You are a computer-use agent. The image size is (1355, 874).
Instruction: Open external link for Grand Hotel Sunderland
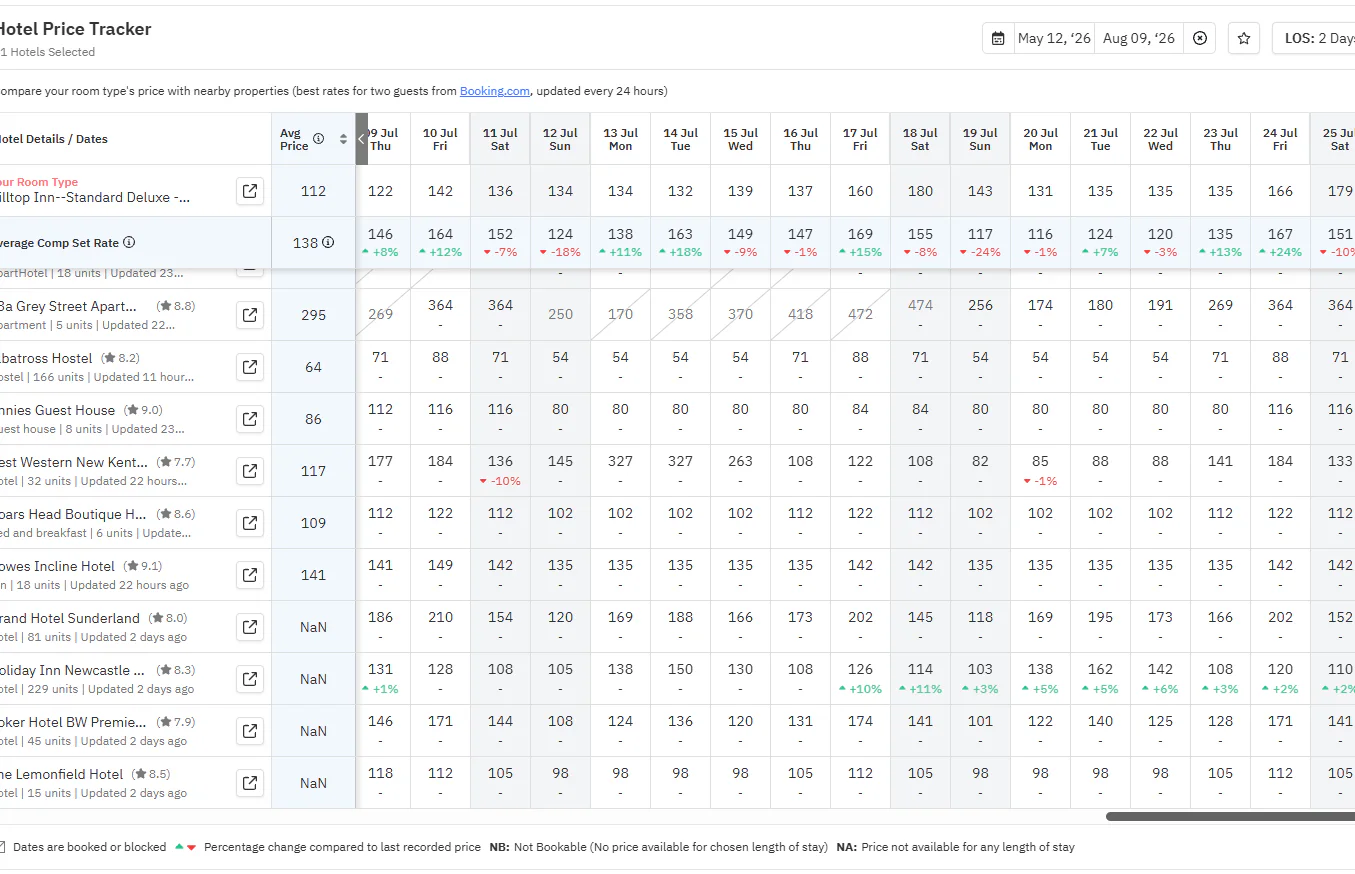[250, 627]
